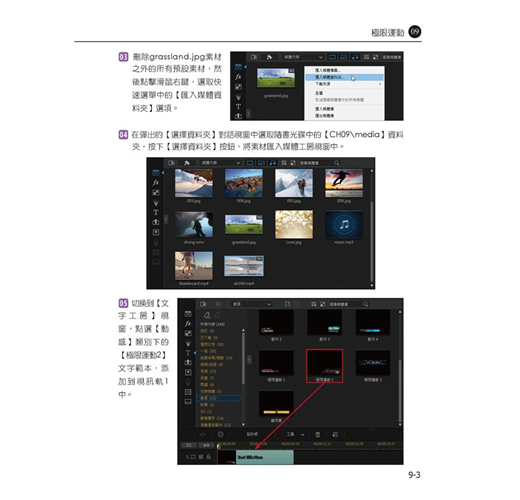Viewport: 520px width, 500px height.
Task: Select the highlighted blue category in title list
Action: click(219, 398)
